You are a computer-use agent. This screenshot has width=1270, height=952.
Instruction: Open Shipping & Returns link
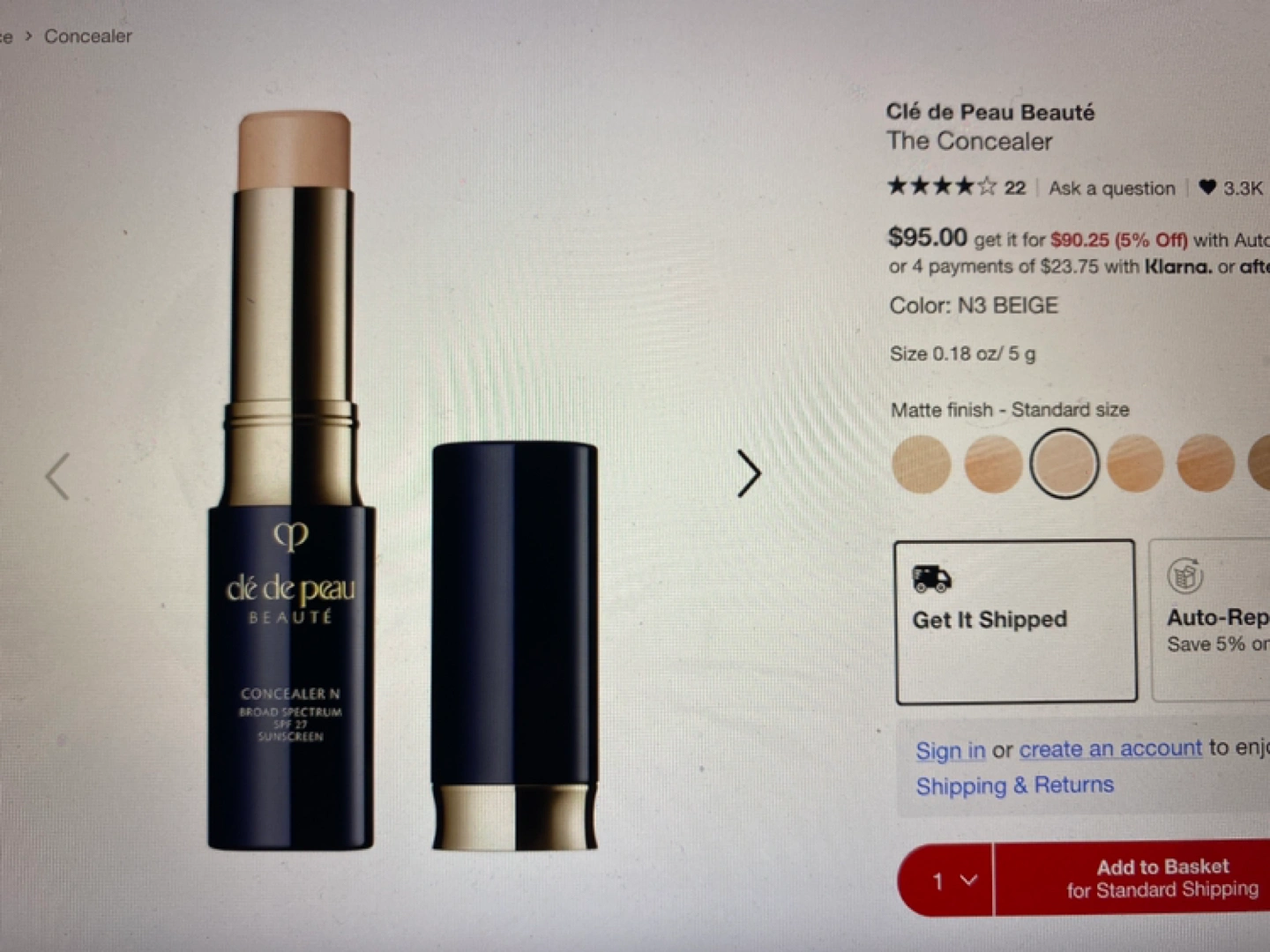tap(1014, 785)
